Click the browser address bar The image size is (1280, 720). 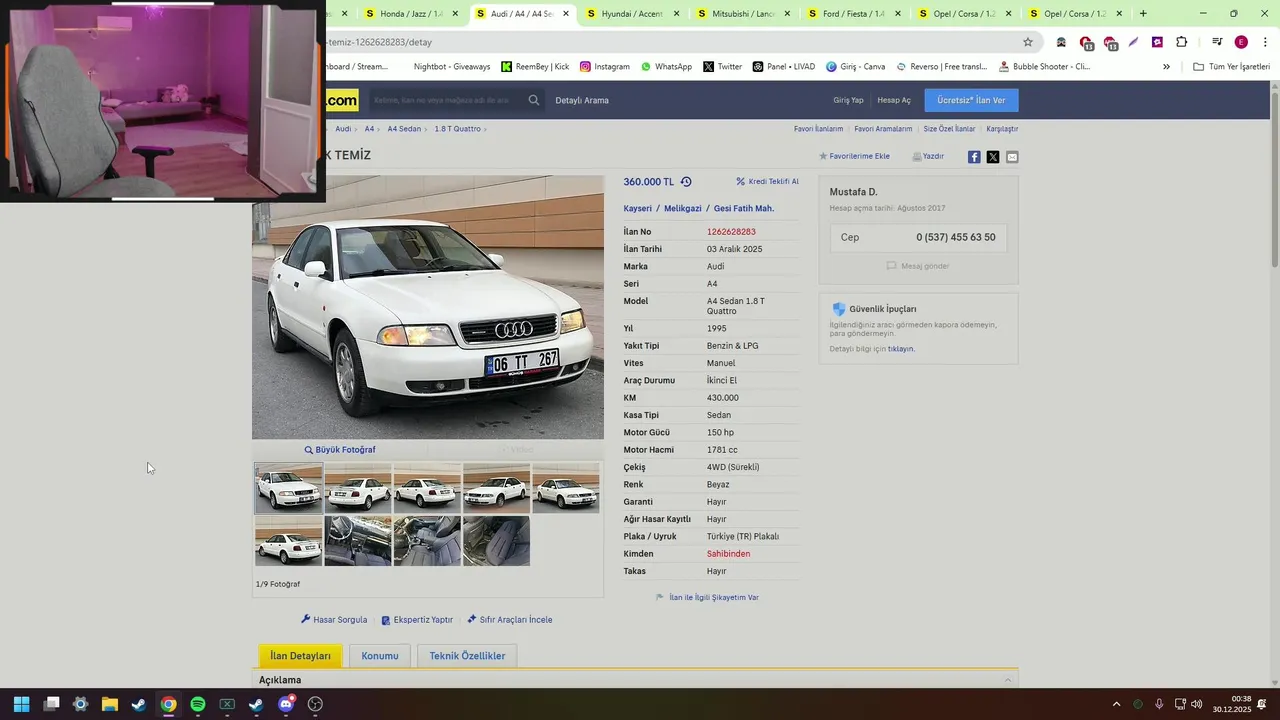point(668,42)
